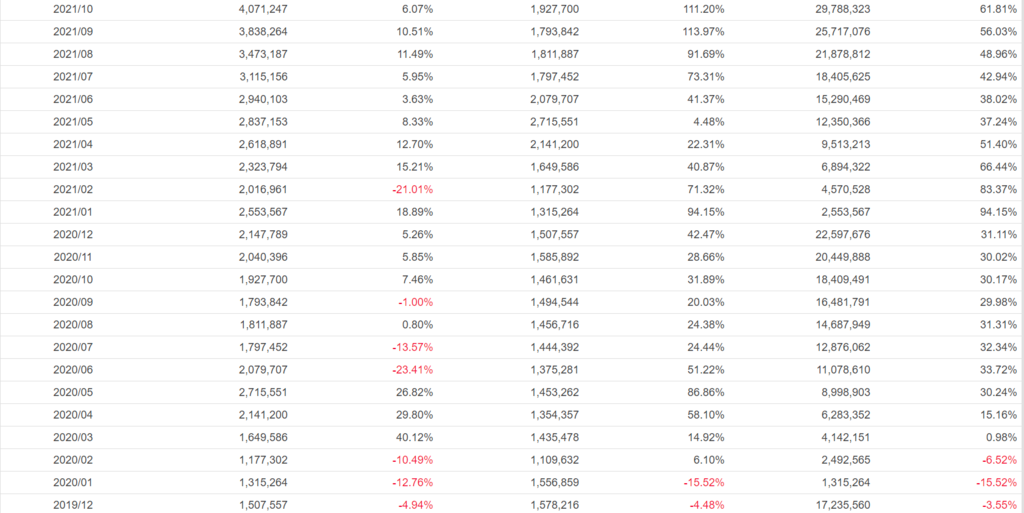Click the 2021/05 date cell

coord(72,121)
